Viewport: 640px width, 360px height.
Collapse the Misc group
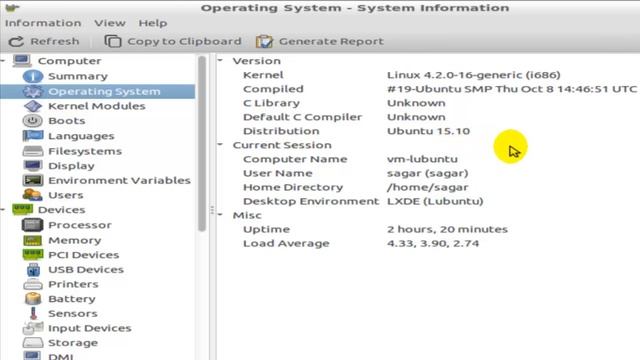point(220,215)
